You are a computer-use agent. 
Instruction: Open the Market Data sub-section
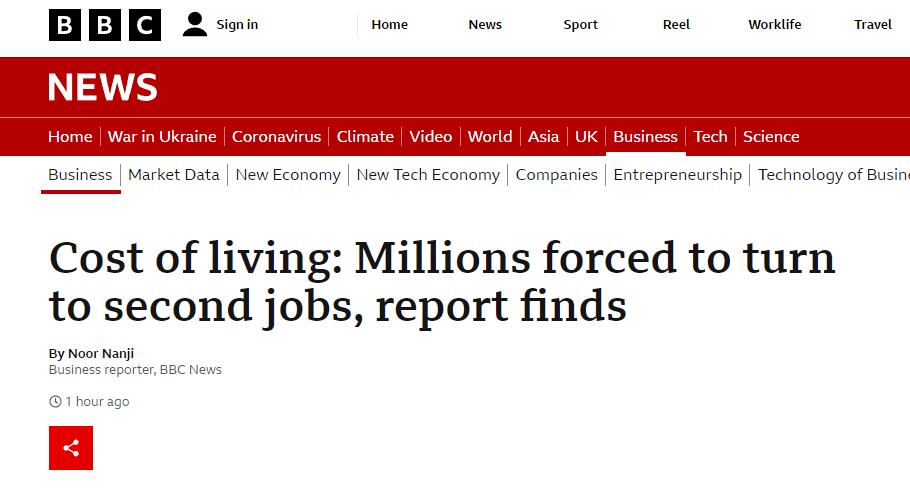pos(174,175)
